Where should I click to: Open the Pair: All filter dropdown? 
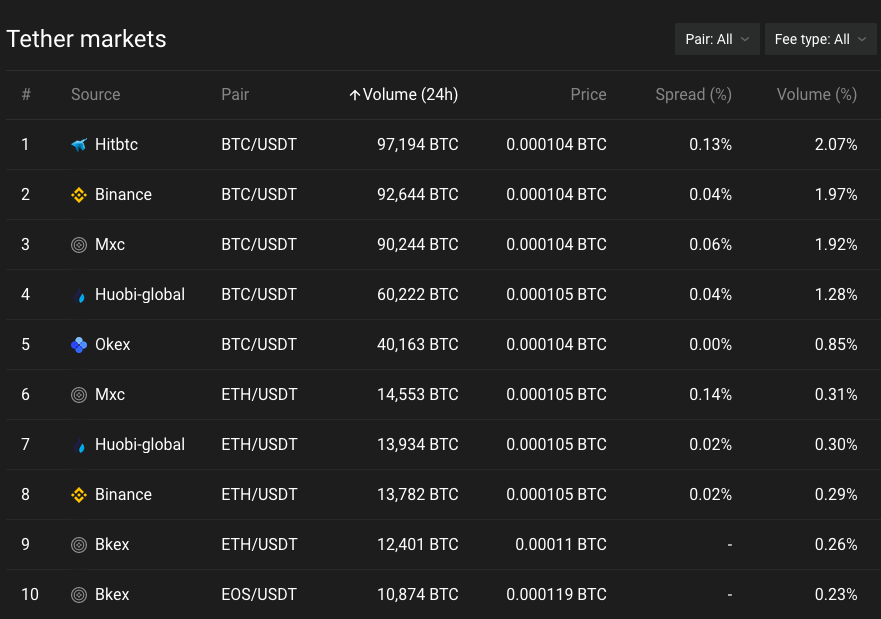[x=717, y=39]
